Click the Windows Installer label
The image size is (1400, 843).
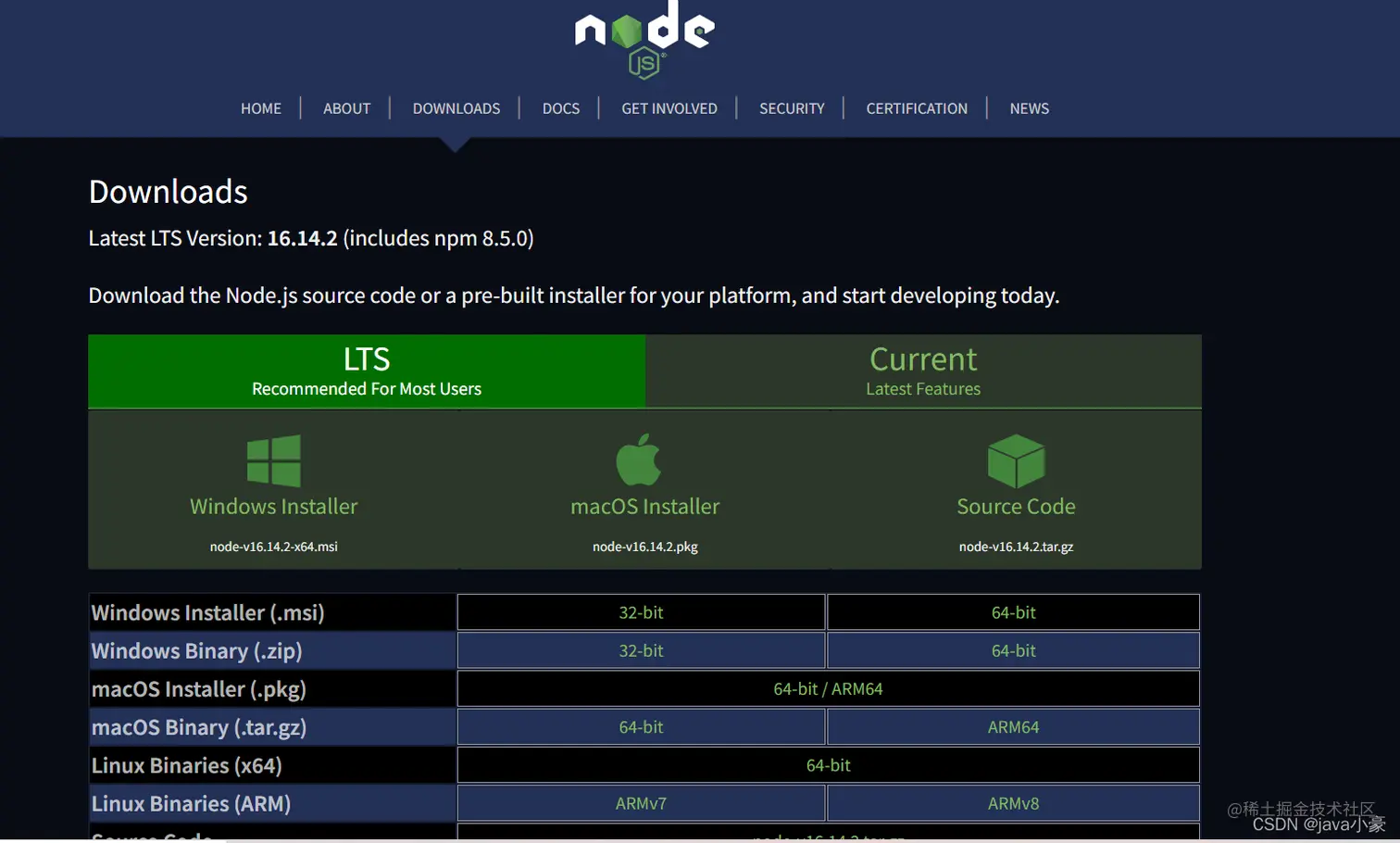coord(274,507)
